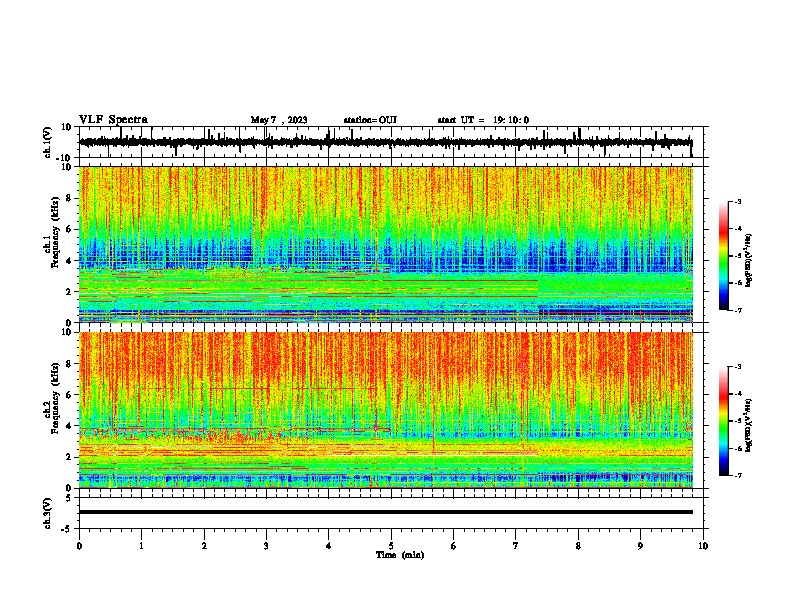
Task: Click the time axis tick label '10' at bottom right
Action: click(x=703, y=546)
